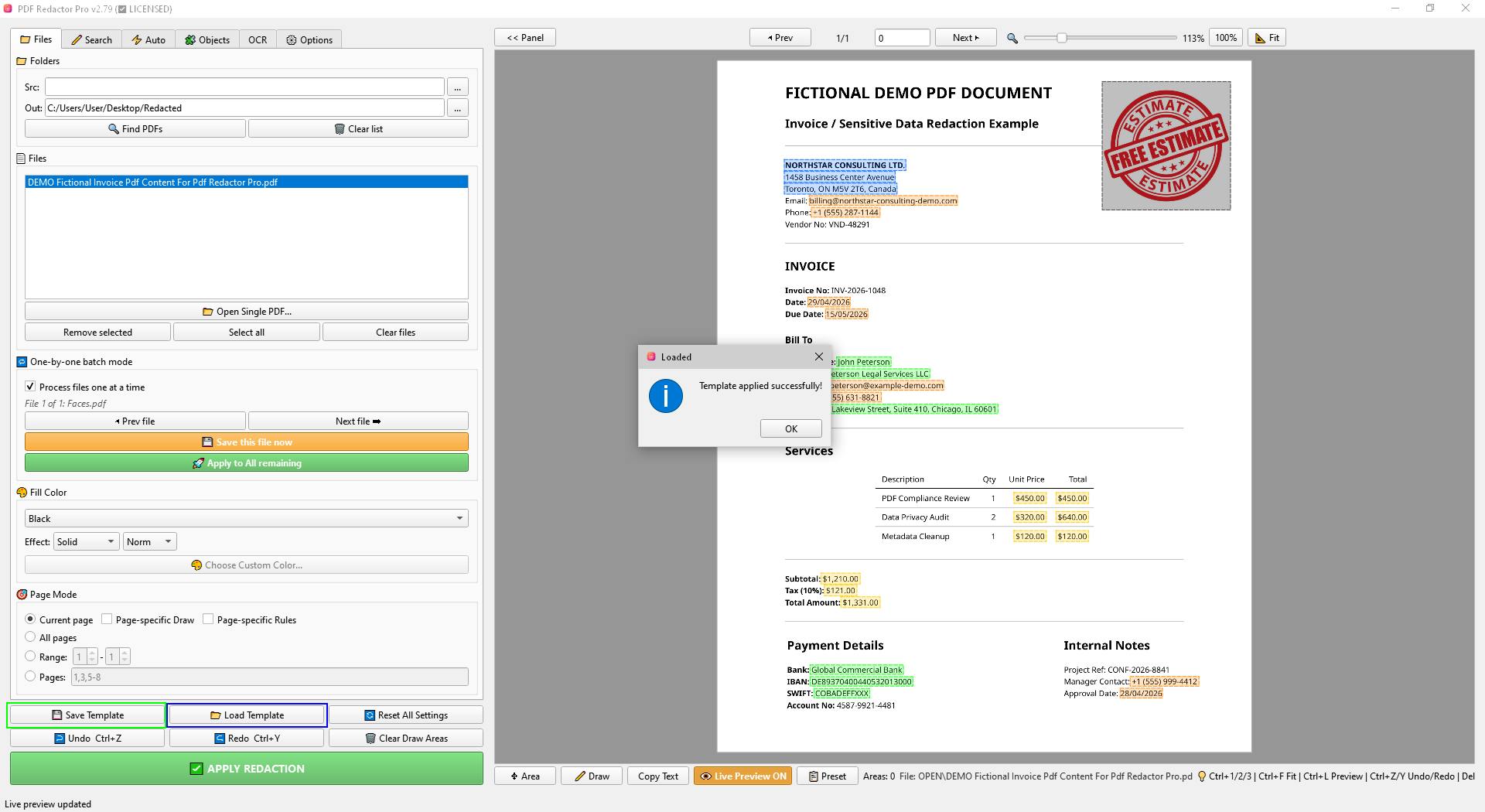
Task: Click the Src folder path field
Action: coord(244,87)
